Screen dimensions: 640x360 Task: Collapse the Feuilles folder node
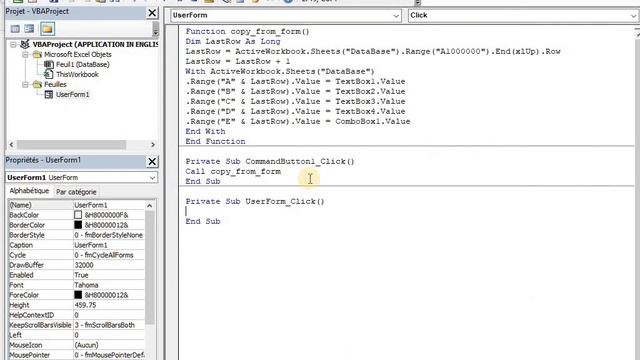pos(25,84)
